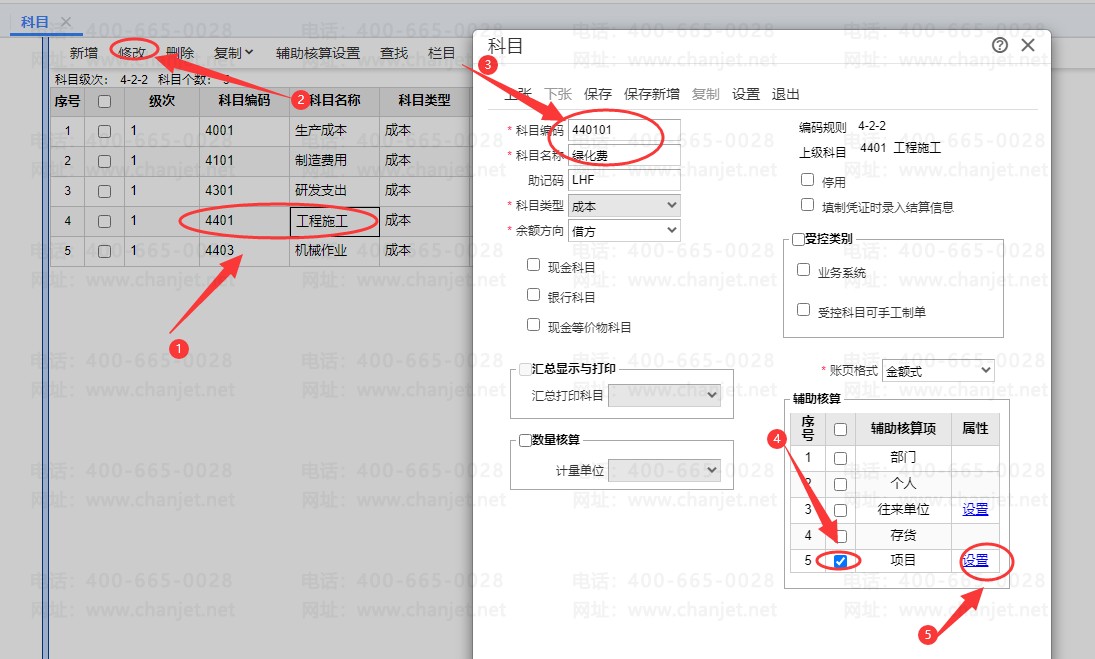Click 保存 in the dialog toolbar
The height and width of the screenshot is (659, 1095).
(x=598, y=94)
